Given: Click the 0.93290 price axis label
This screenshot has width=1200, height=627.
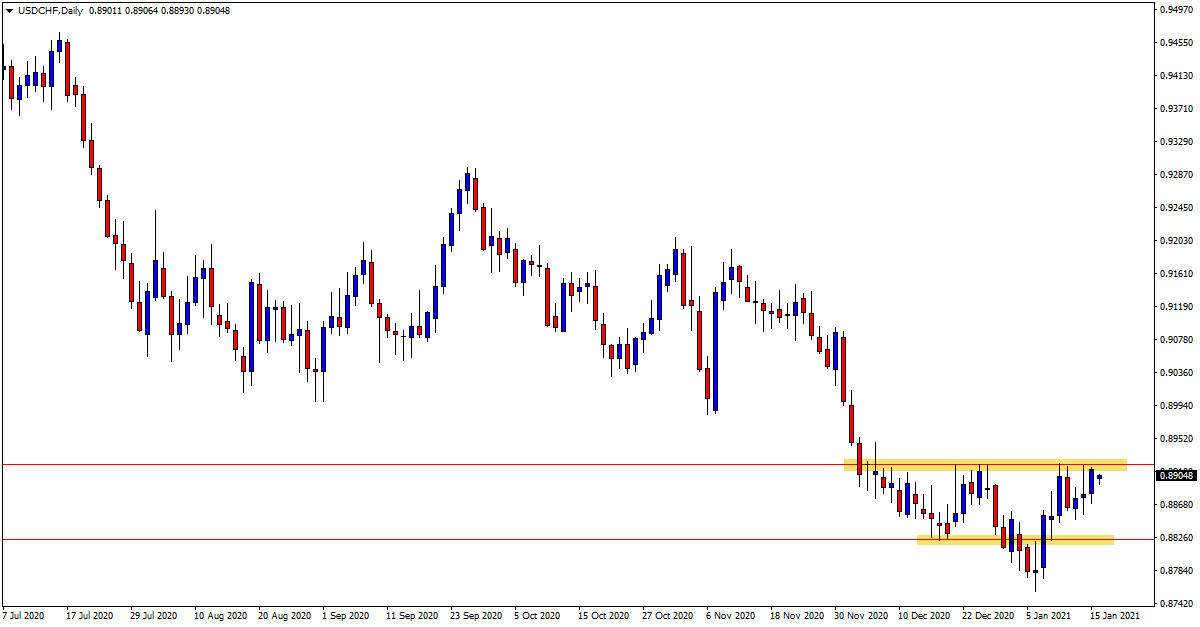Looking at the screenshot, I should click(x=1175, y=142).
